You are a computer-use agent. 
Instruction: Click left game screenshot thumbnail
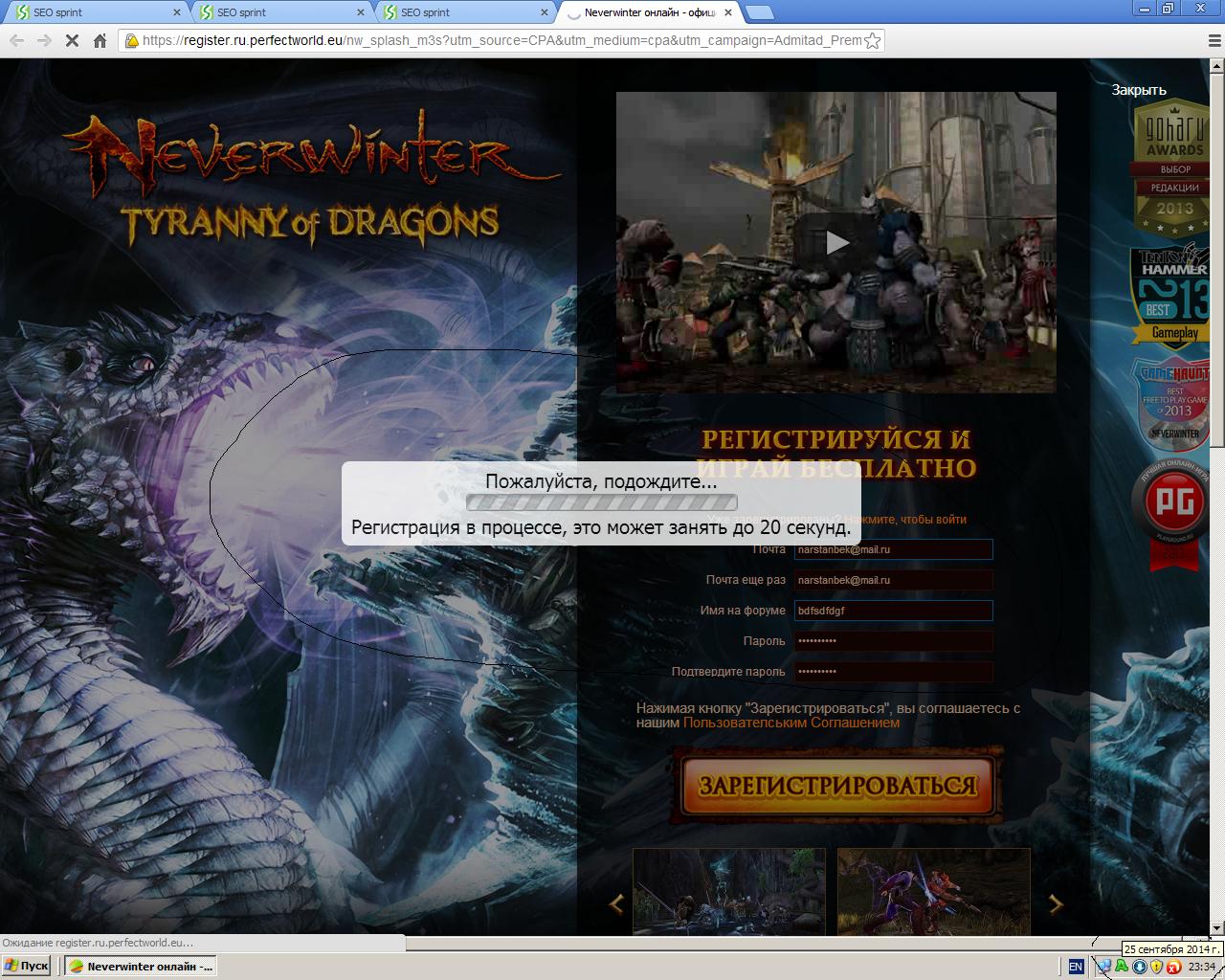(729, 891)
